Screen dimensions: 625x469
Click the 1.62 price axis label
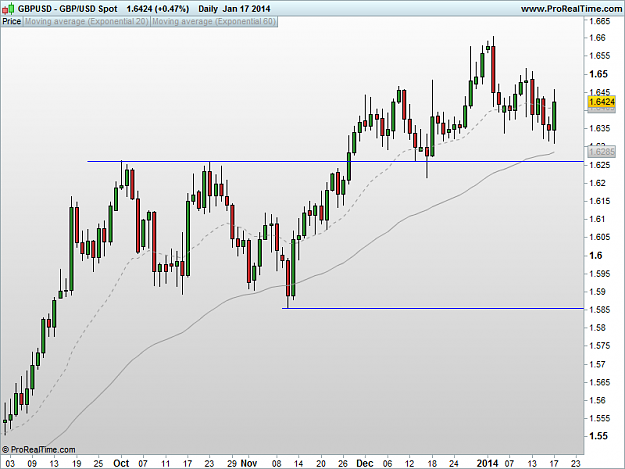click(597, 183)
